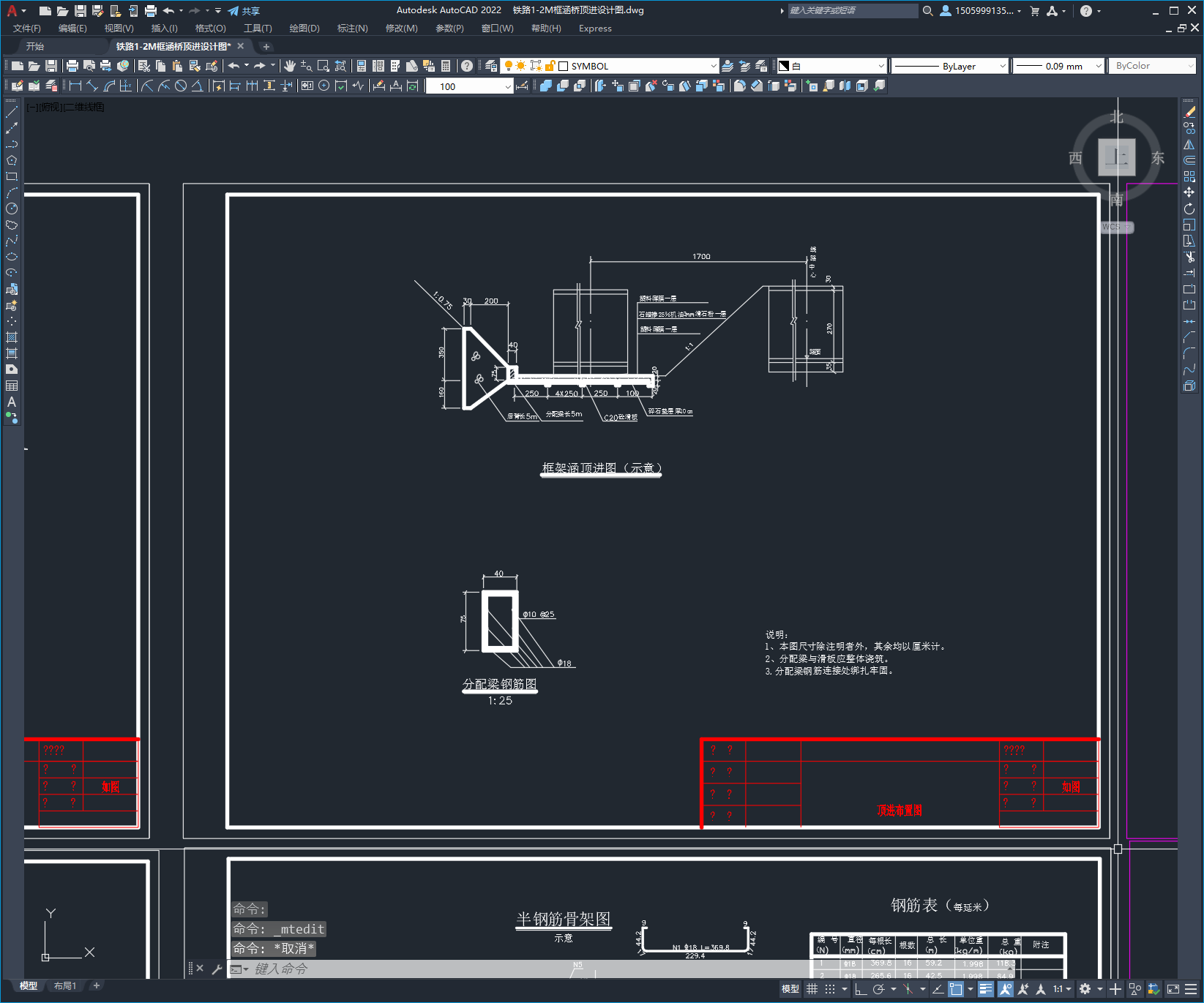Screen dimensions: 1204x1003
Task: Select the Table tool in the draw toolbar
Action: pos(12,386)
